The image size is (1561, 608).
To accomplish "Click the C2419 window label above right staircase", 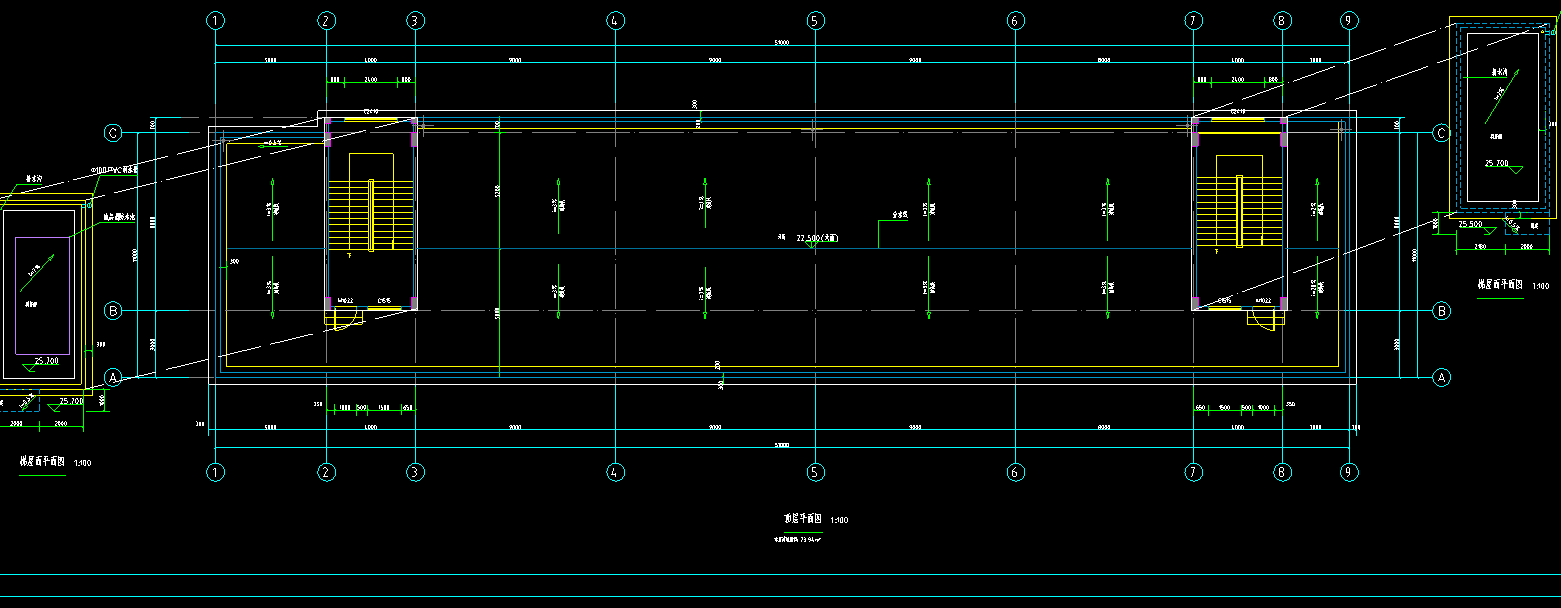I will [x=1238, y=111].
